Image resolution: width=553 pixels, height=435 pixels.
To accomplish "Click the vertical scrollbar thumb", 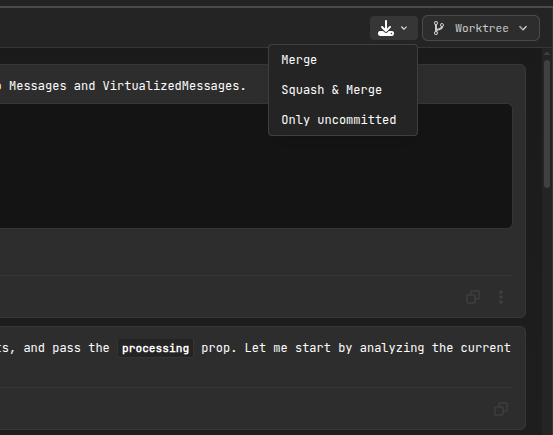I will coord(547,124).
